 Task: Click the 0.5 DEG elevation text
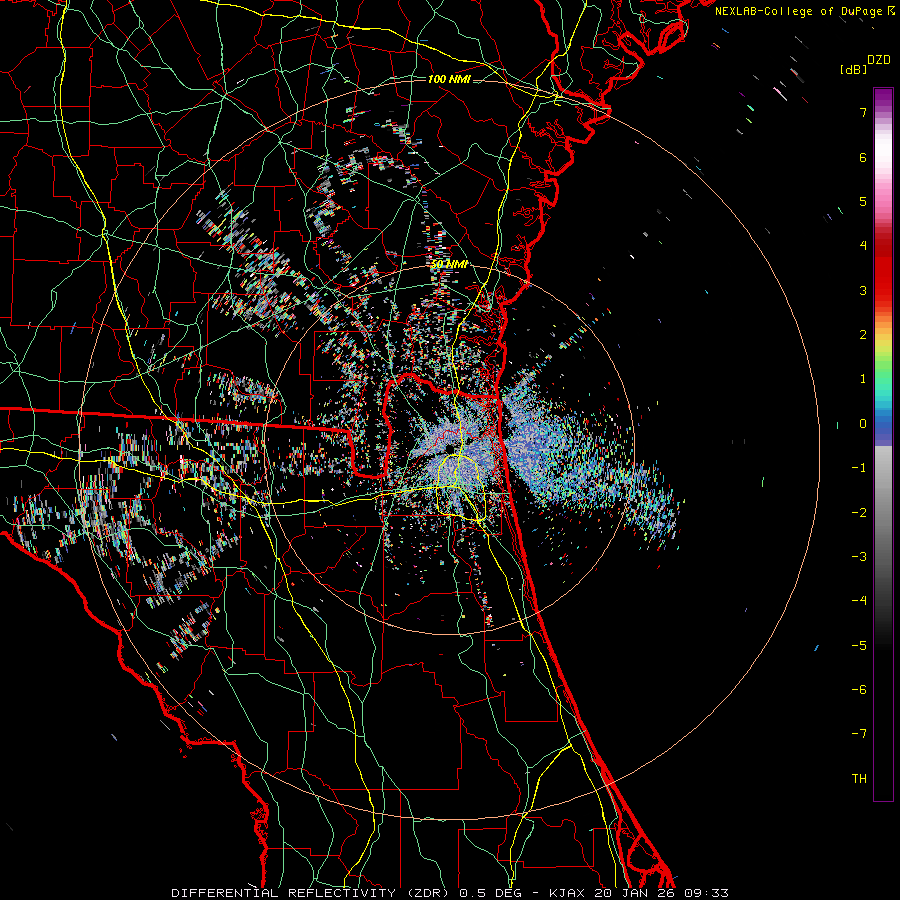pos(490,893)
